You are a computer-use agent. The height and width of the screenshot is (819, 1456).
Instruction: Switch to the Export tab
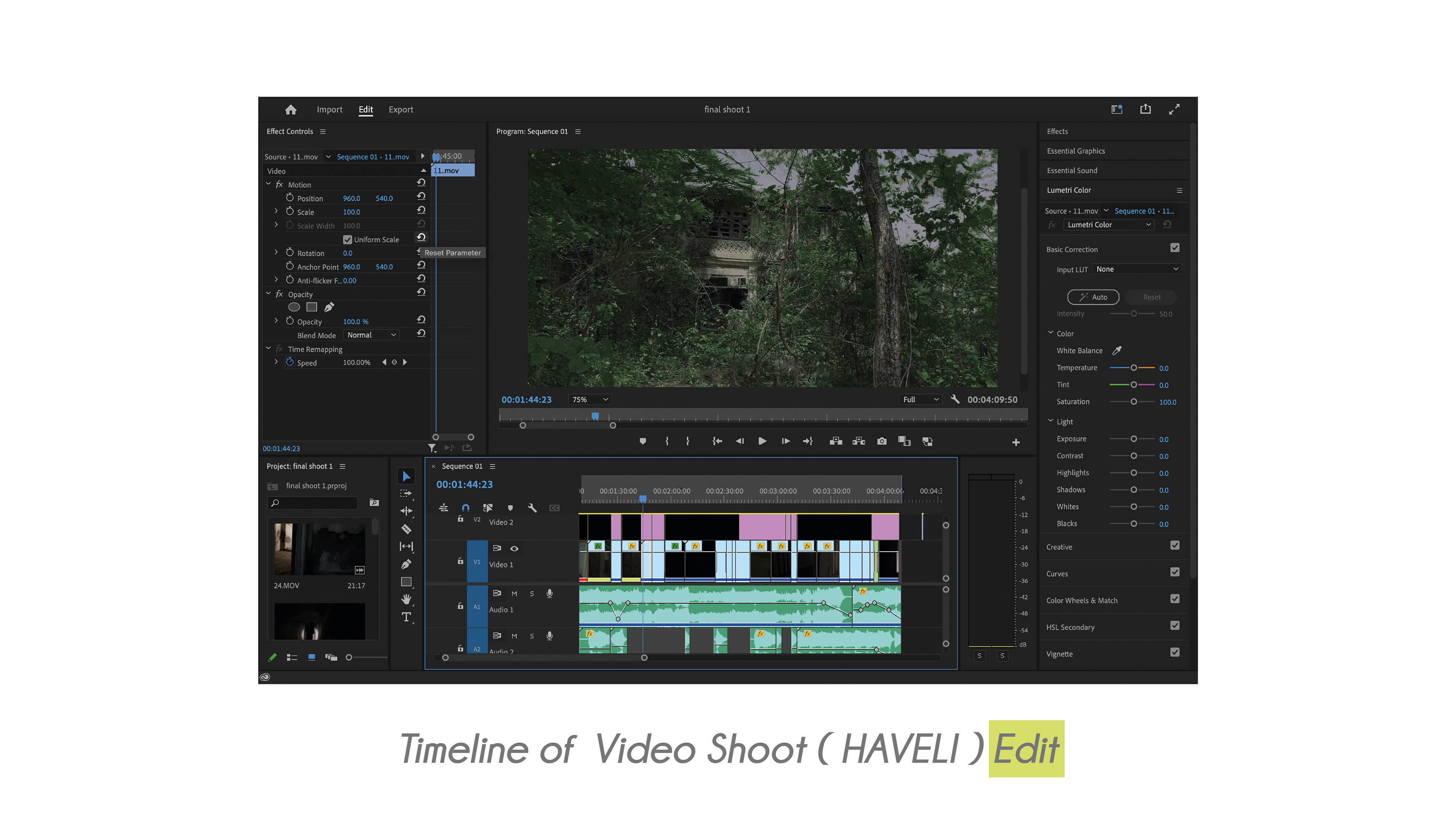pyautogui.click(x=401, y=110)
